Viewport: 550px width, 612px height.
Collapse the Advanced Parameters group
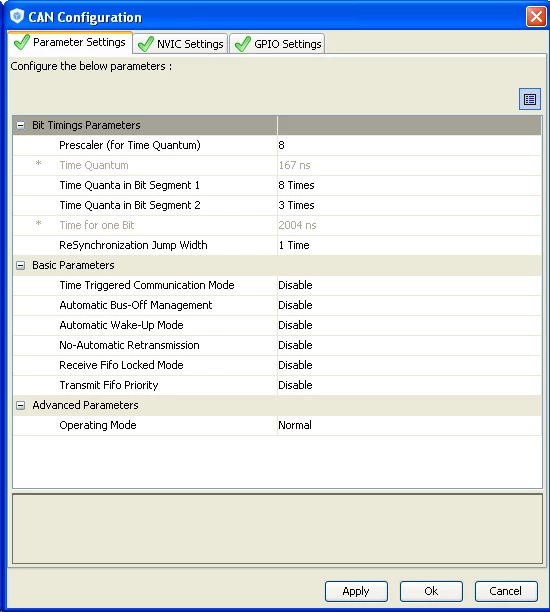(x=20, y=406)
